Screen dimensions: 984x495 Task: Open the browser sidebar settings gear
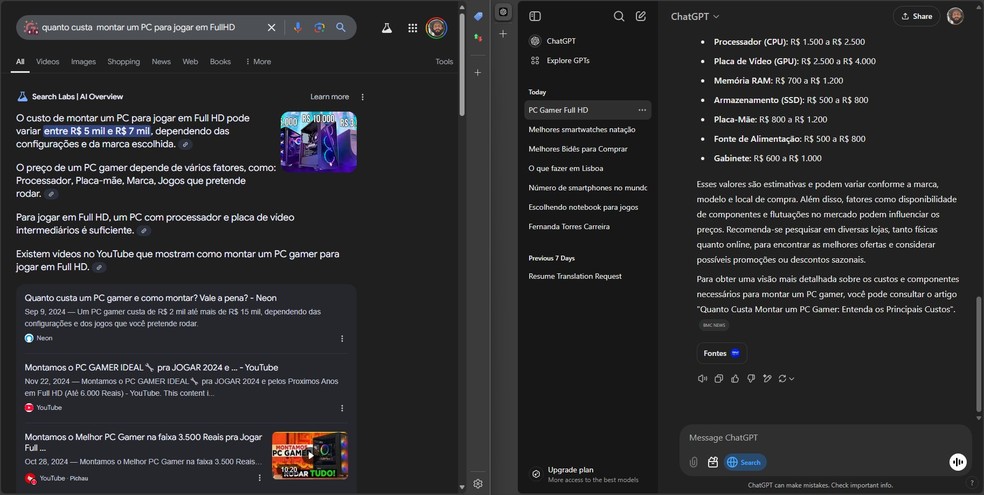(478, 484)
